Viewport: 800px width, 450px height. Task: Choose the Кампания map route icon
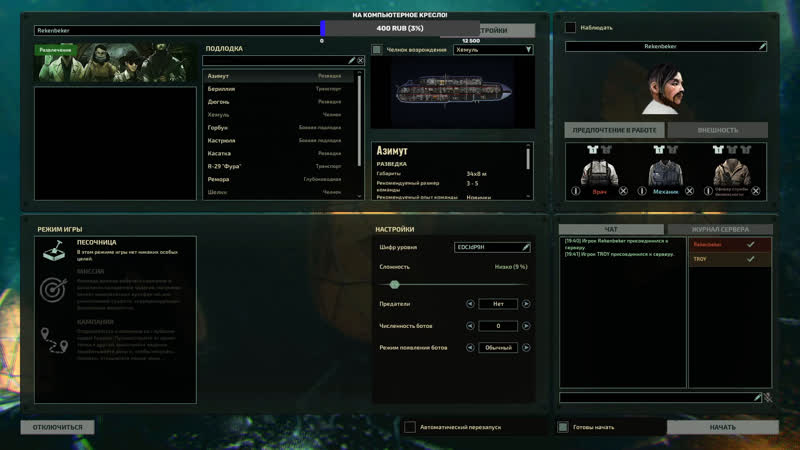click(54, 340)
